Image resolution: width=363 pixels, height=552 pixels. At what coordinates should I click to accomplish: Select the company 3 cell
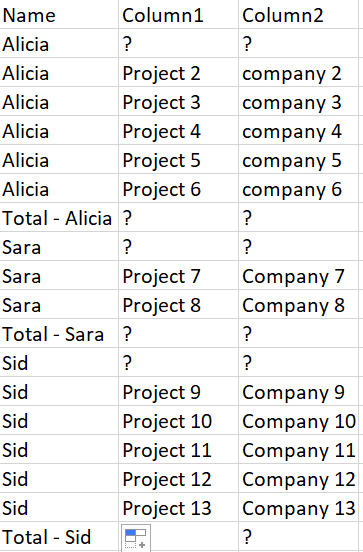298,101
